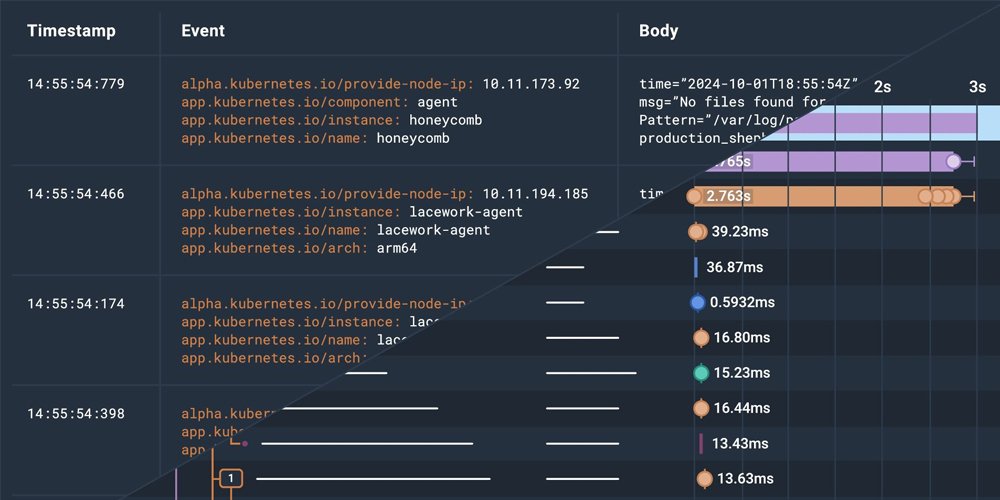This screenshot has width=1000, height=500.
Task: Click the 3s timeline tick label
Action: tap(977, 87)
